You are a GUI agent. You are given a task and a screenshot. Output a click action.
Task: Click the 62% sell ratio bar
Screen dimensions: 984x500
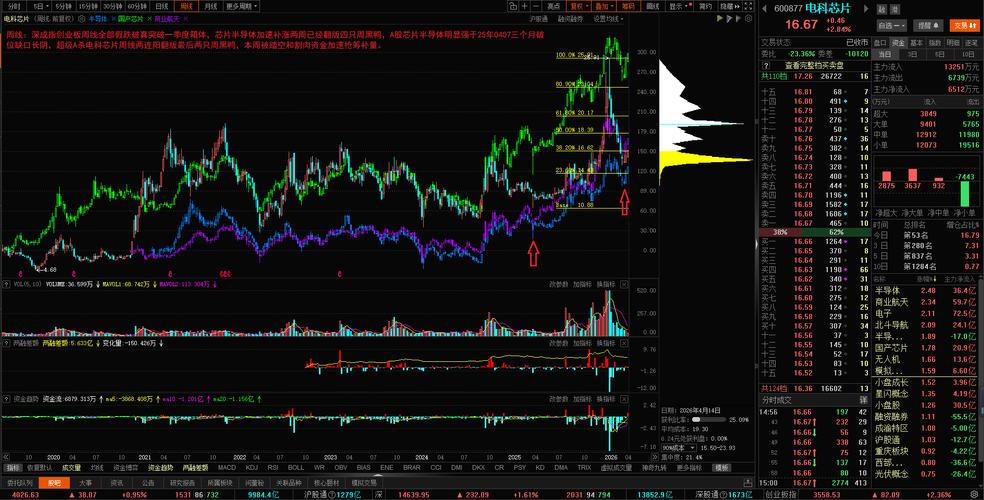[836, 232]
